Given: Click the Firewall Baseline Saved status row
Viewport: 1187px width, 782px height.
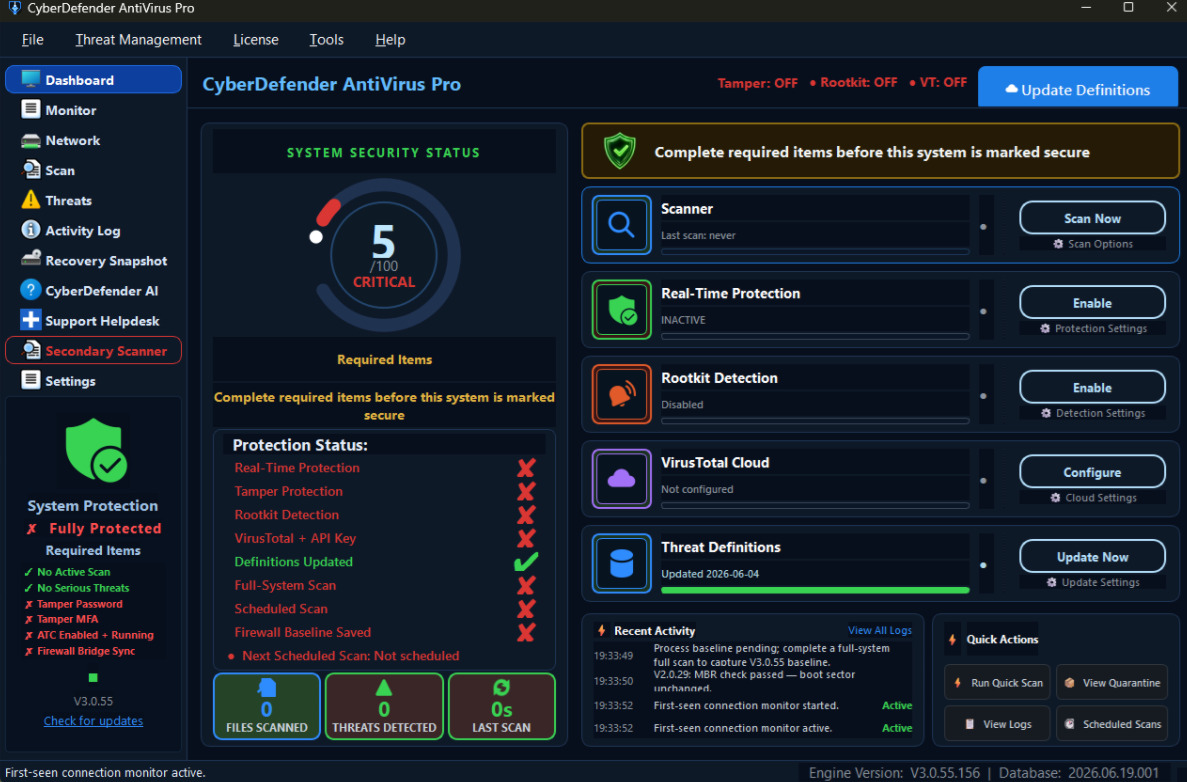Looking at the screenshot, I should pyautogui.click(x=386, y=632).
